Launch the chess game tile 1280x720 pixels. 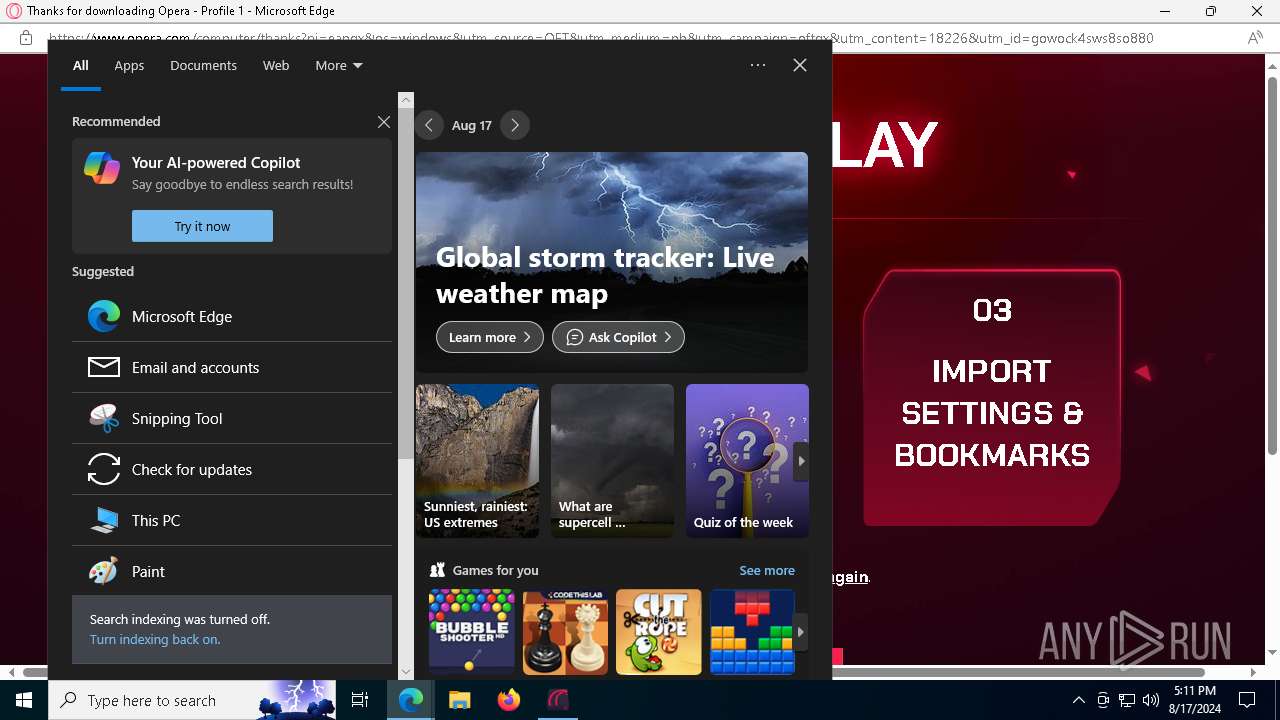[565, 631]
